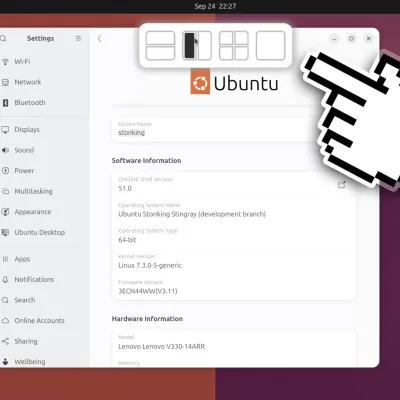This screenshot has height=400, width=400.
Task: Open the Settings hamburger menu
Action: click(78, 38)
